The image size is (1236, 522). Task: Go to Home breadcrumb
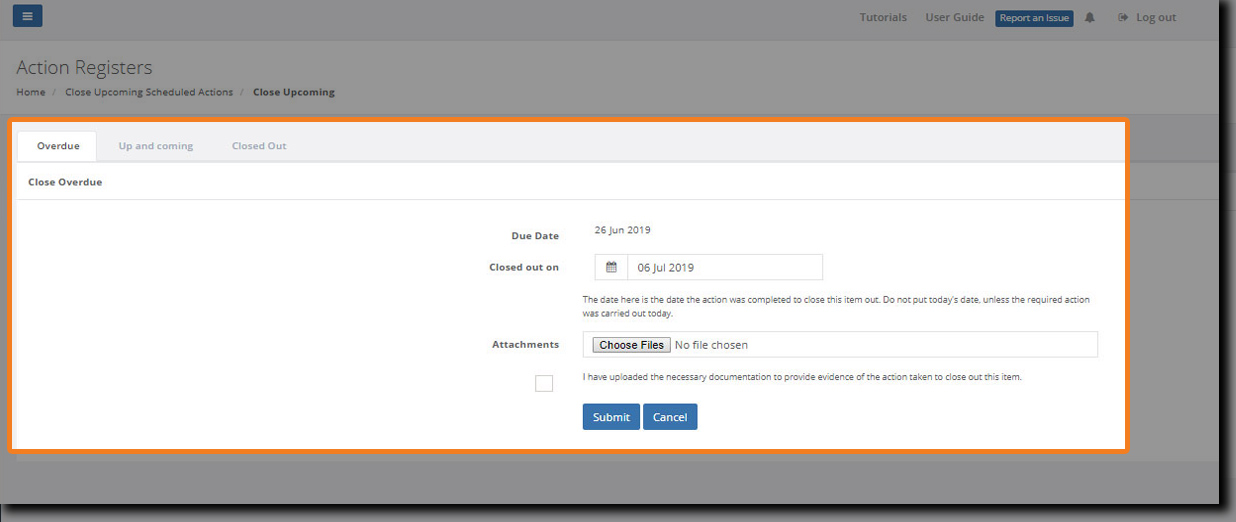31,92
